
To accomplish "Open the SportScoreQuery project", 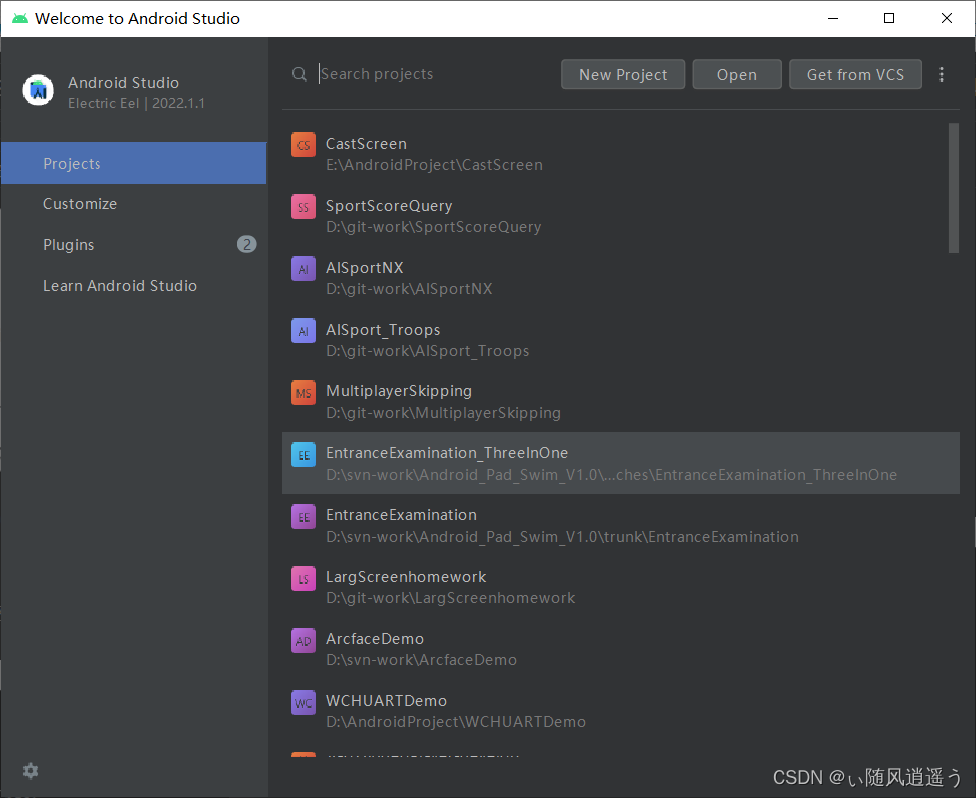I will 621,216.
